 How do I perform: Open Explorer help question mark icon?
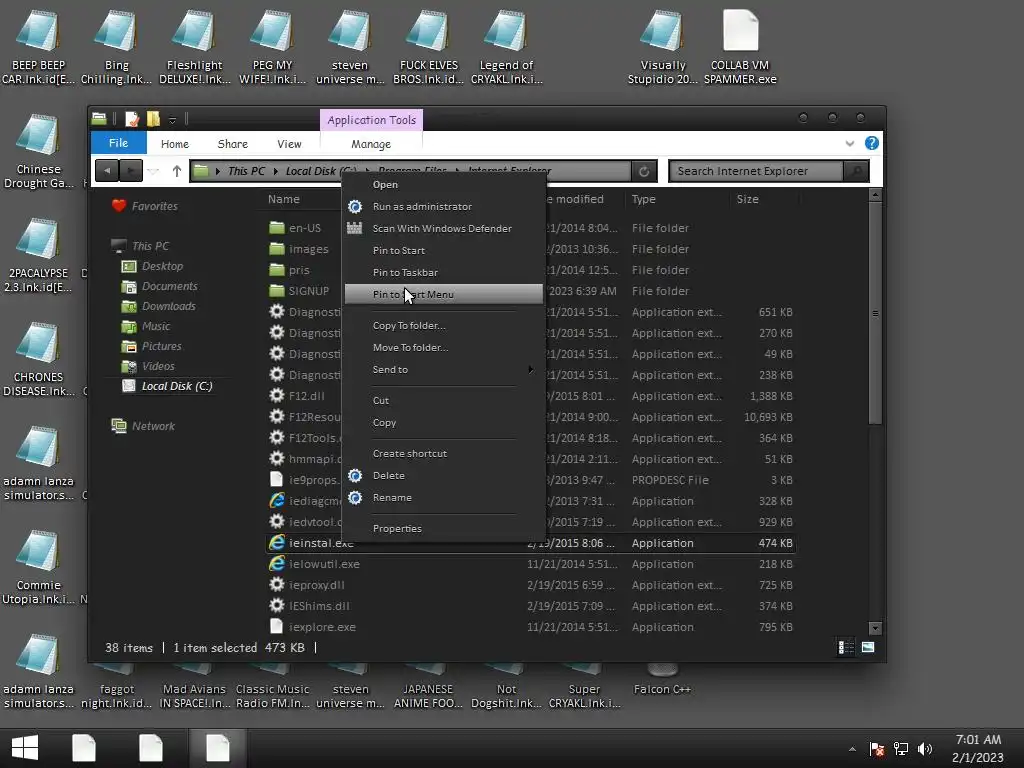point(871,143)
